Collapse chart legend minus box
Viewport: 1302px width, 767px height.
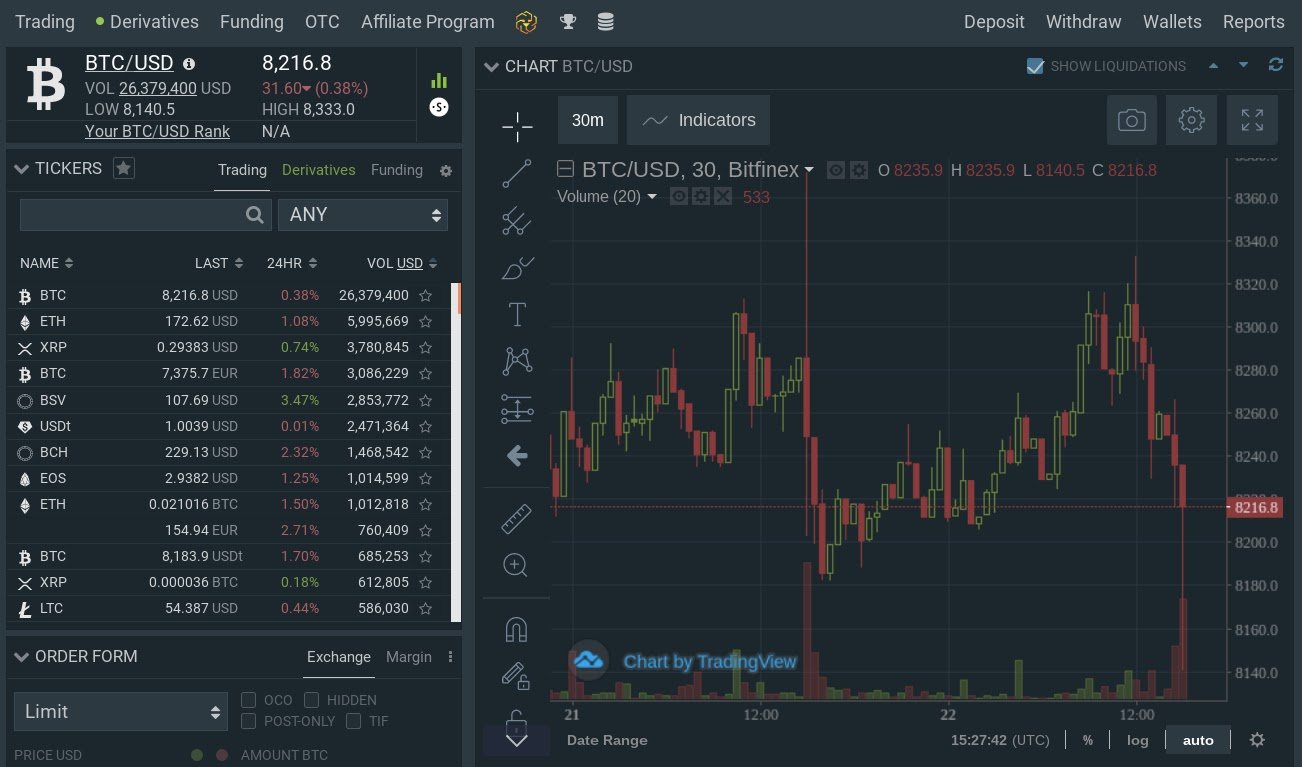point(566,170)
